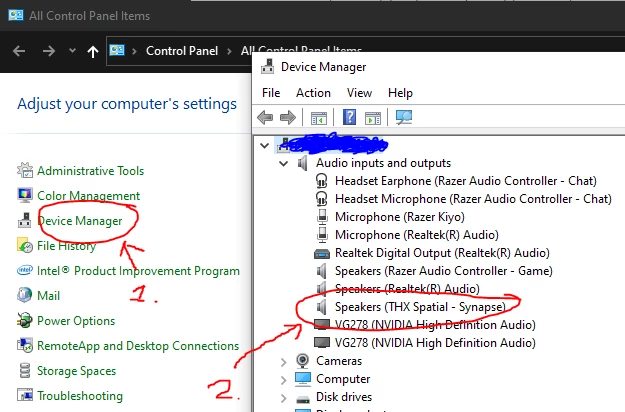The height and width of the screenshot is (412, 625).
Task: Collapse Audio inputs and outputs category
Action: pyautogui.click(x=283, y=163)
